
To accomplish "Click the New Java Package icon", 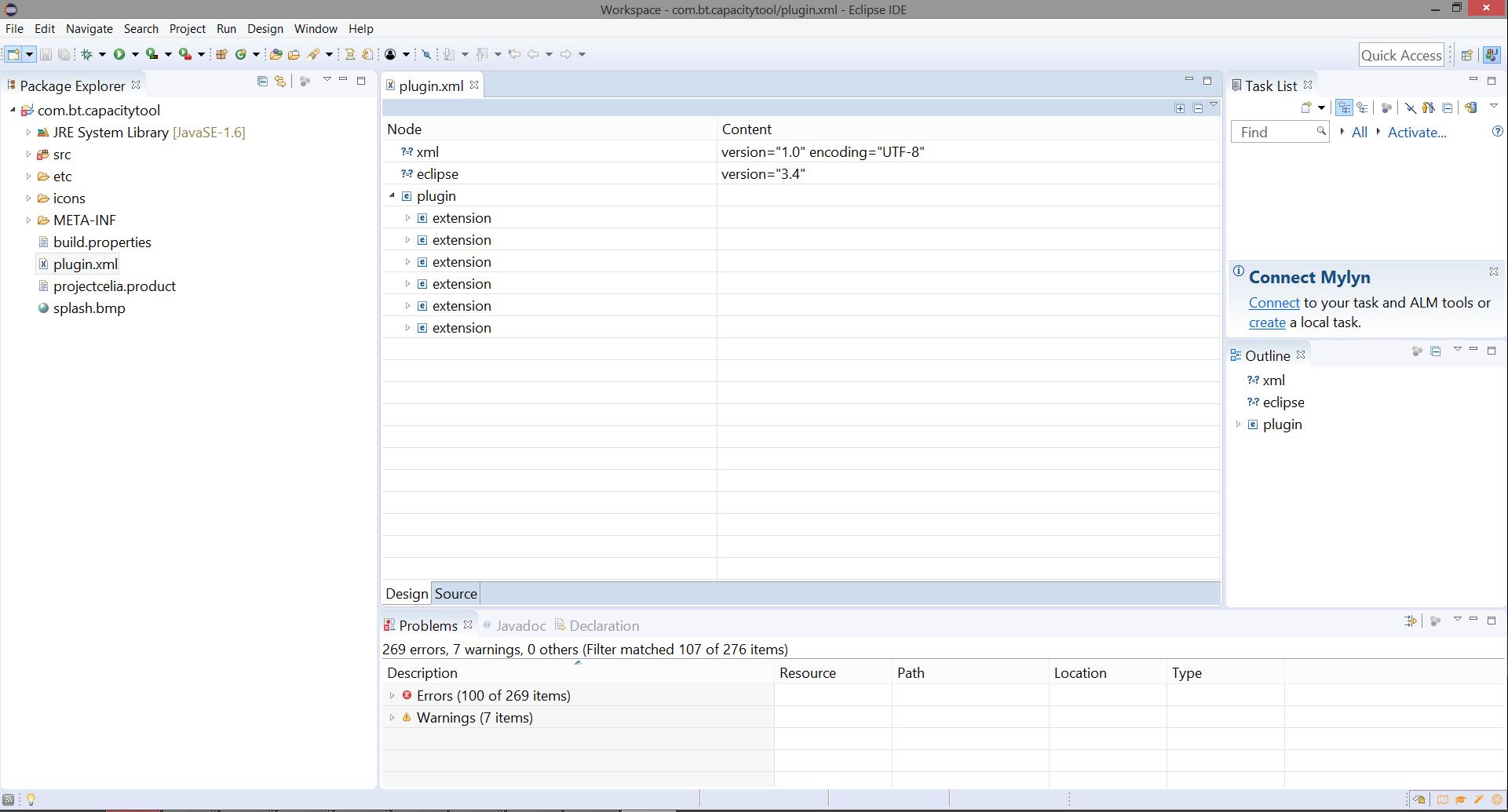I will 221,54.
